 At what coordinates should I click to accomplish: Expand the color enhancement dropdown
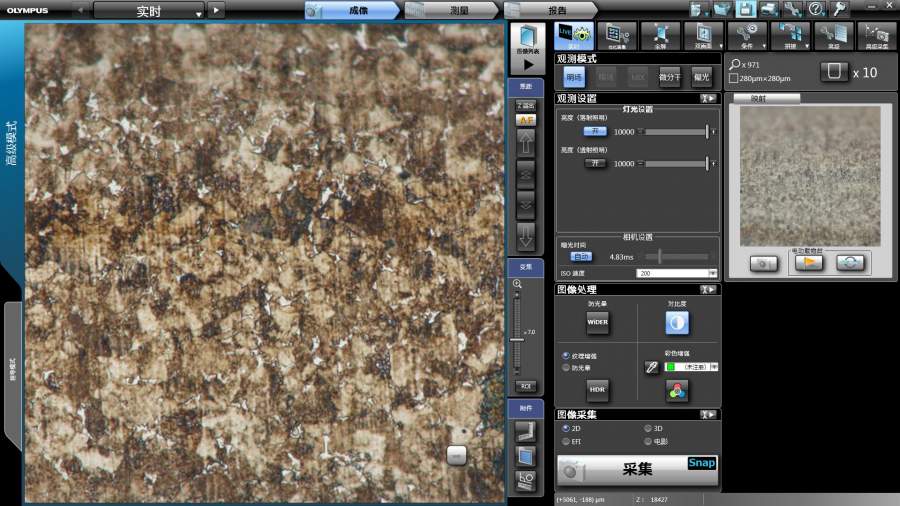[714, 368]
